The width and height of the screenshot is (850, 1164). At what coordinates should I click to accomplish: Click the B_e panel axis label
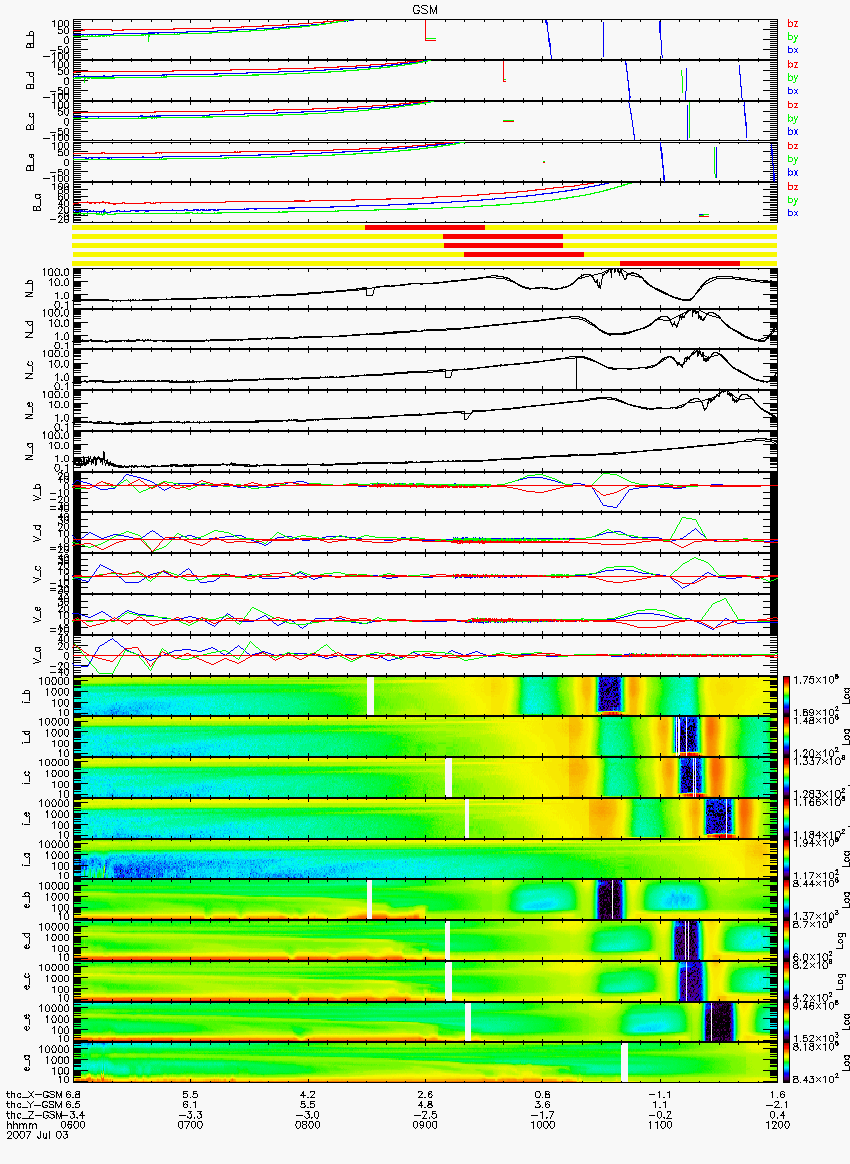(x=31, y=162)
